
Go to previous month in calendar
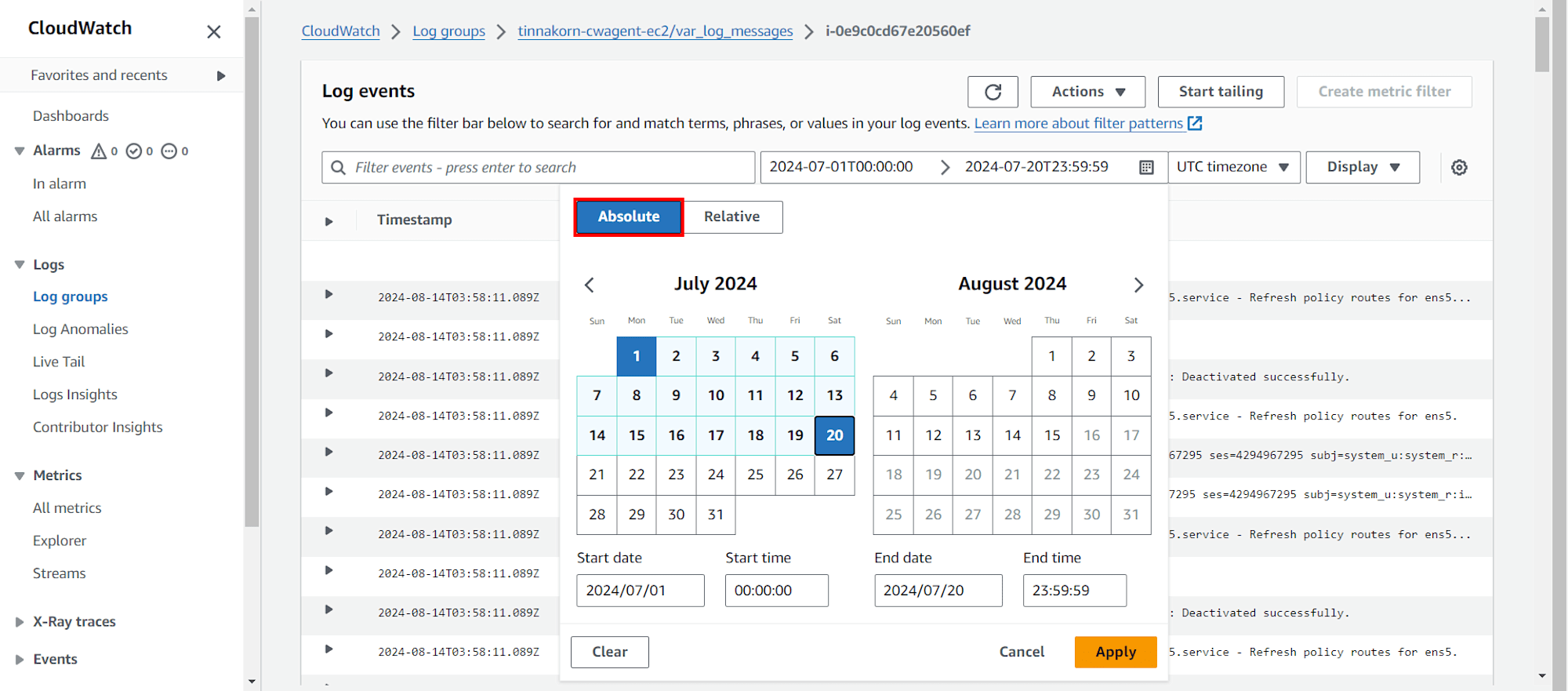590,285
